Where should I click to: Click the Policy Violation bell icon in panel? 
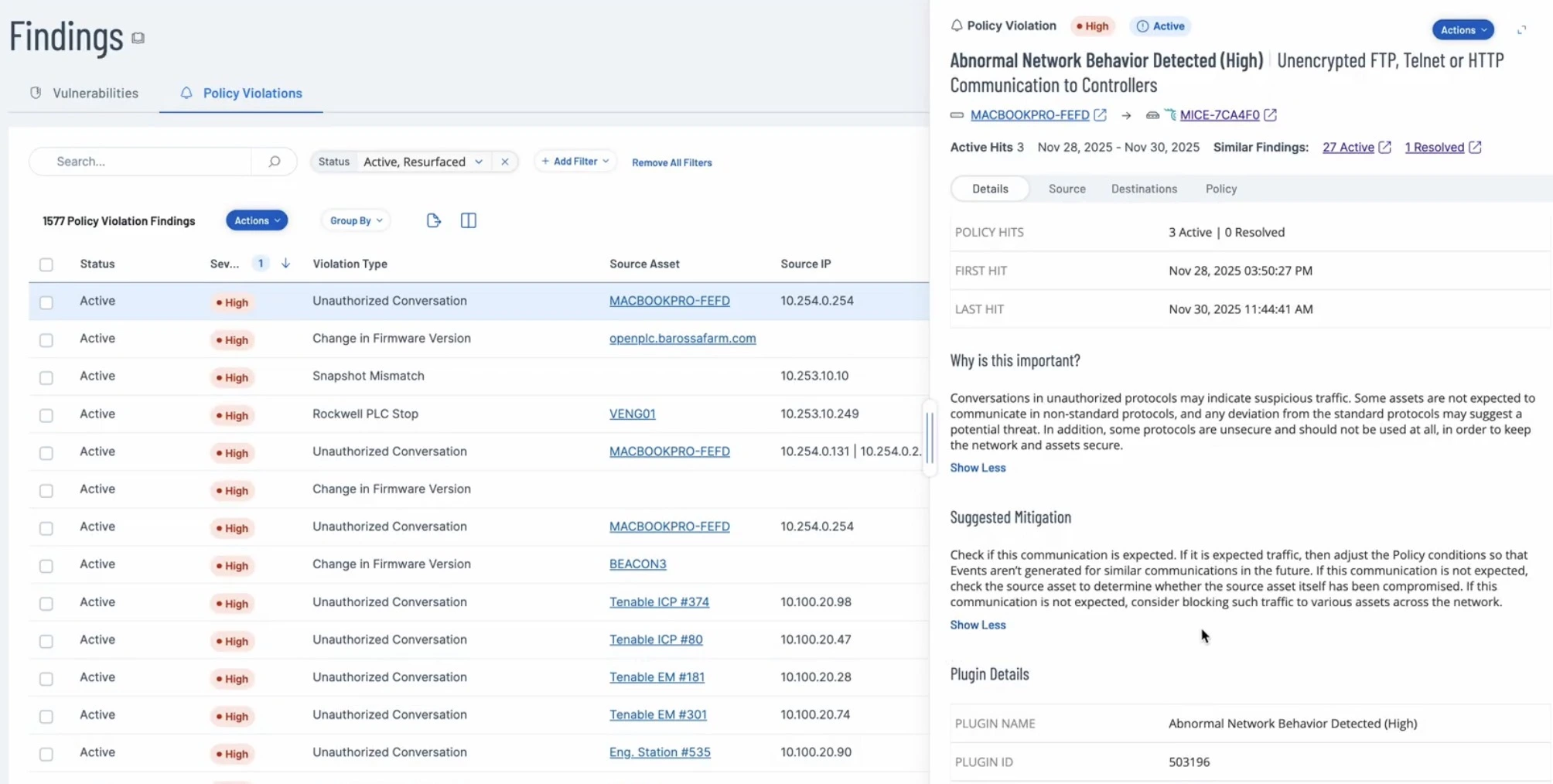(957, 26)
